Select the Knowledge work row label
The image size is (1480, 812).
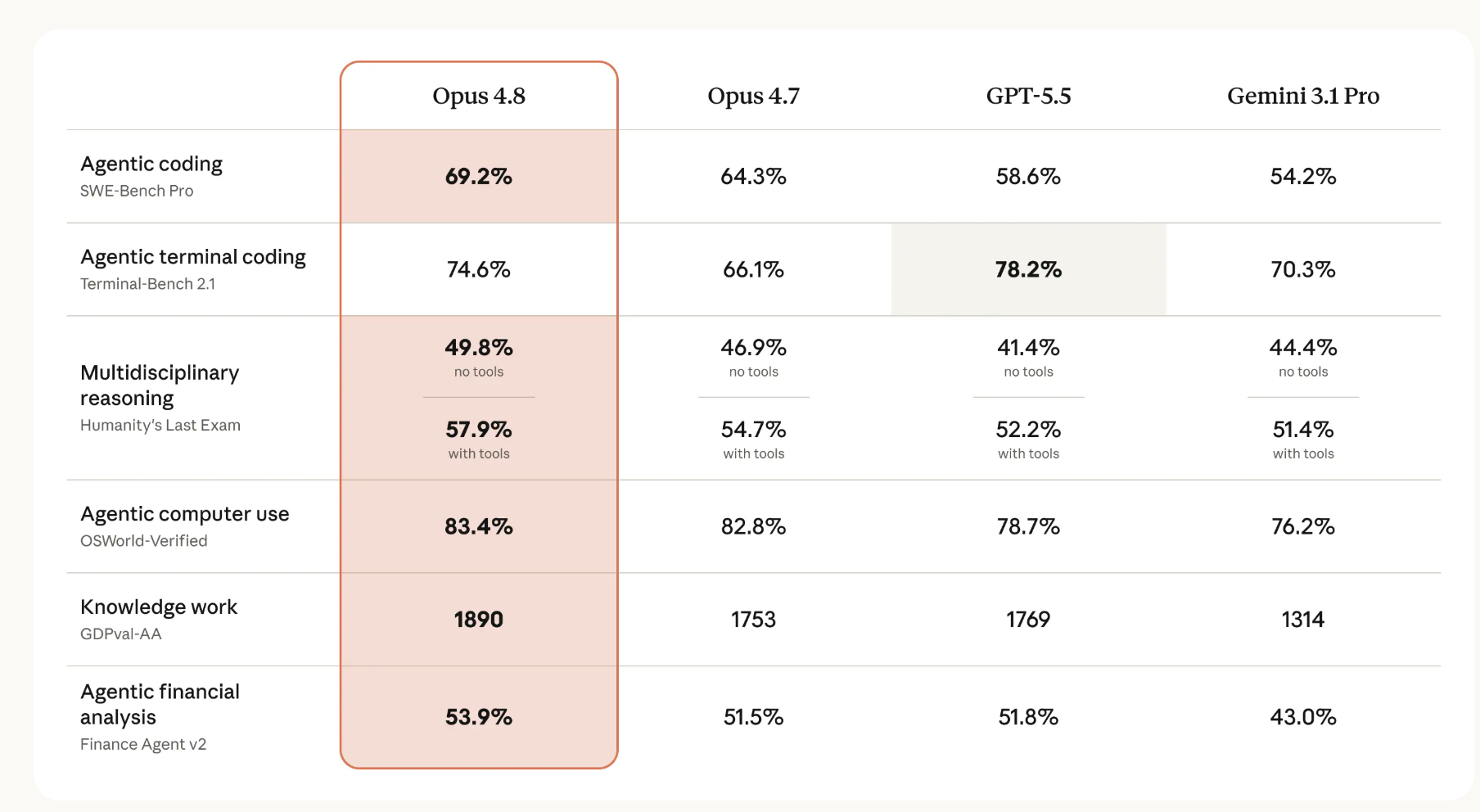159,607
